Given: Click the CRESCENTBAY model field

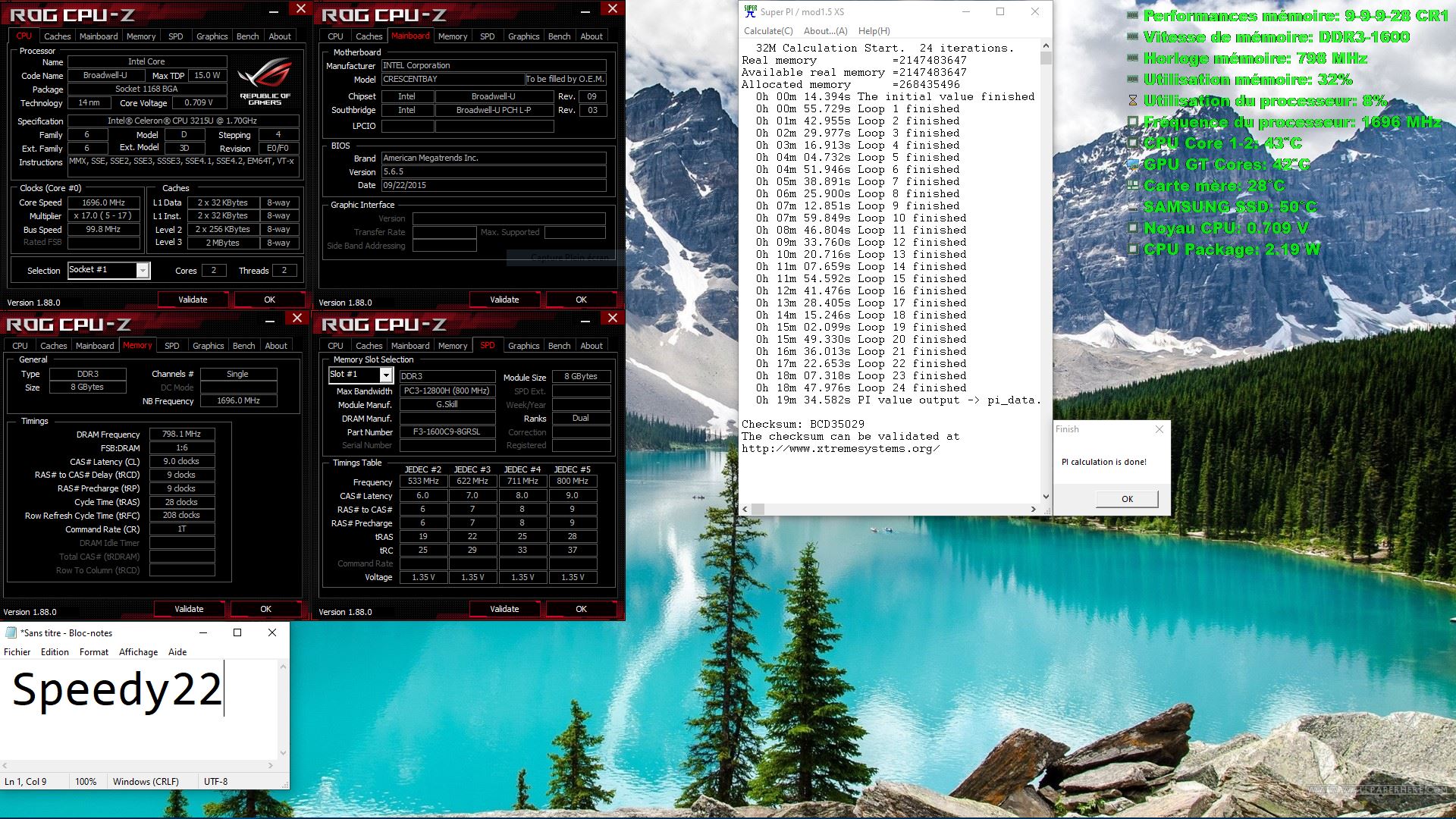Looking at the screenshot, I should click(453, 79).
